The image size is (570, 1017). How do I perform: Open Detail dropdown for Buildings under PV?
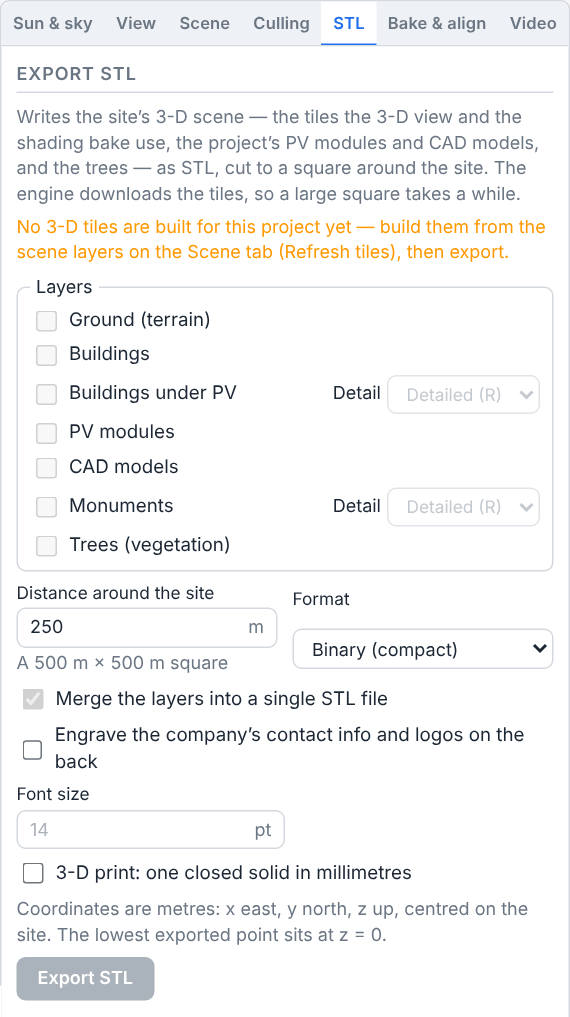464,394
